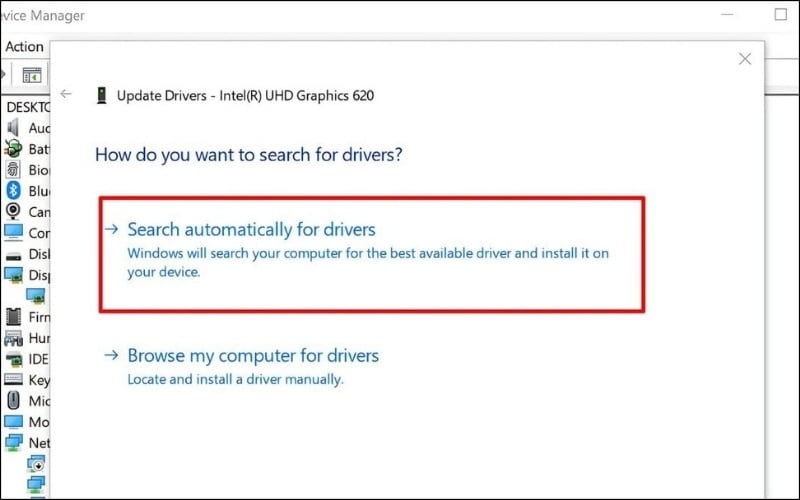
Task: Open the Action menu in Device Manager
Action: point(24,47)
